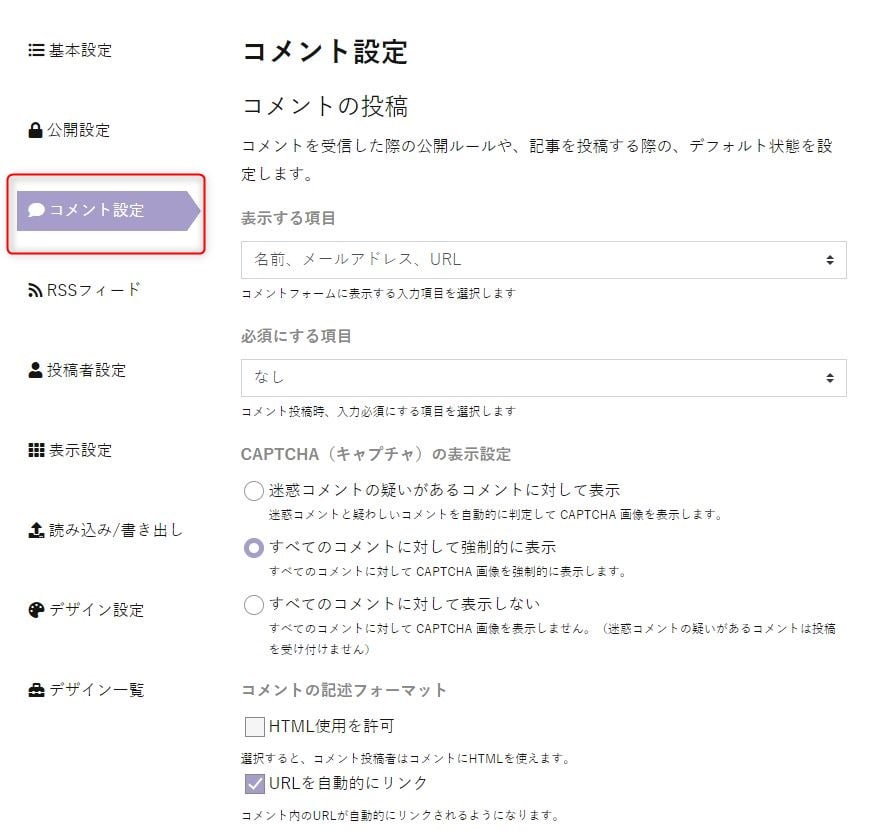
Task: Click the arrows on 名前、メールアドレス、URL select
Action: (x=830, y=260)
